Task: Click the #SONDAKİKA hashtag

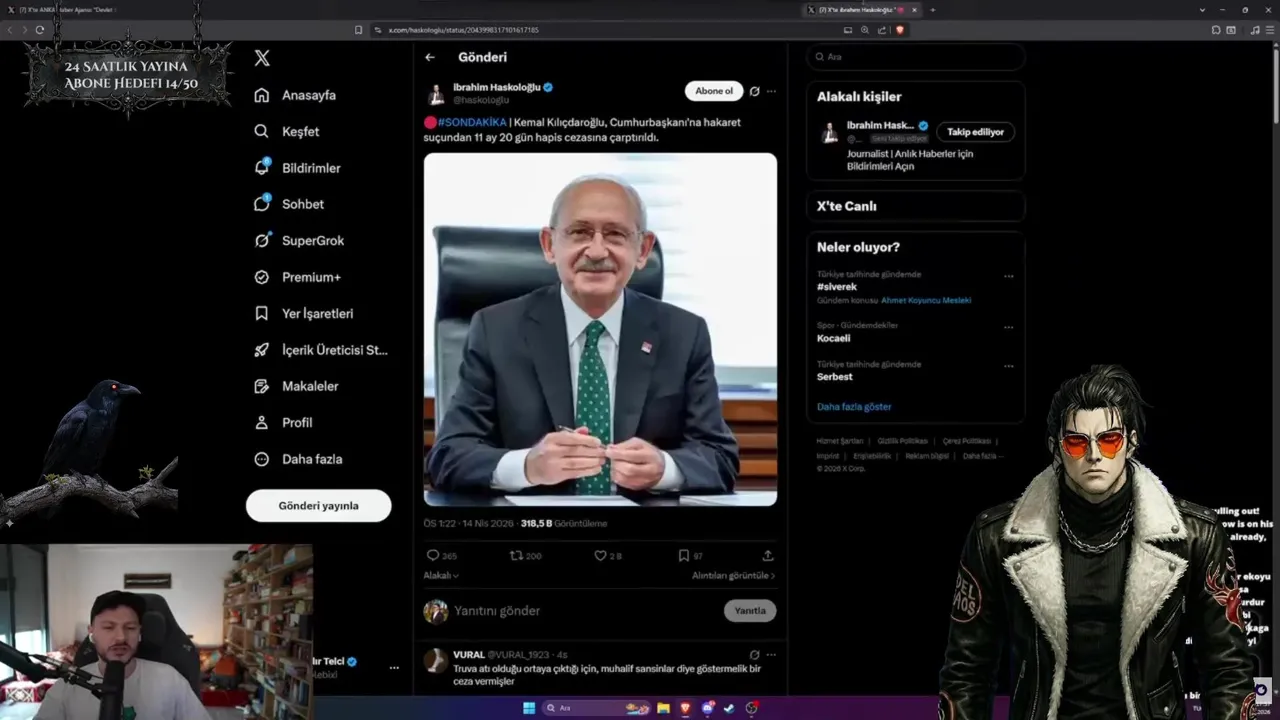Action: (472, 122)
